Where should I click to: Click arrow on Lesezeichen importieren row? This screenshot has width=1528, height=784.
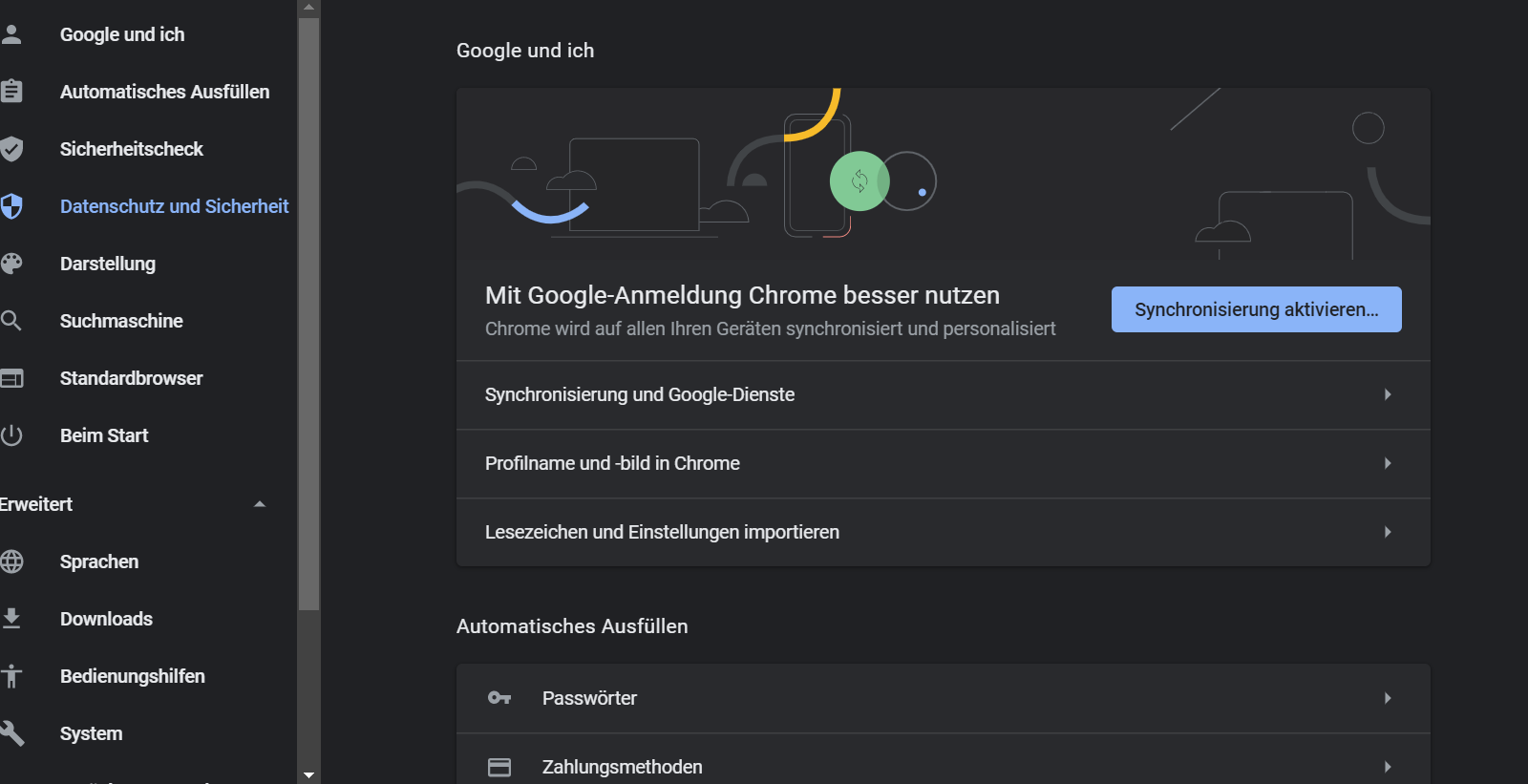coord(1388,532)
